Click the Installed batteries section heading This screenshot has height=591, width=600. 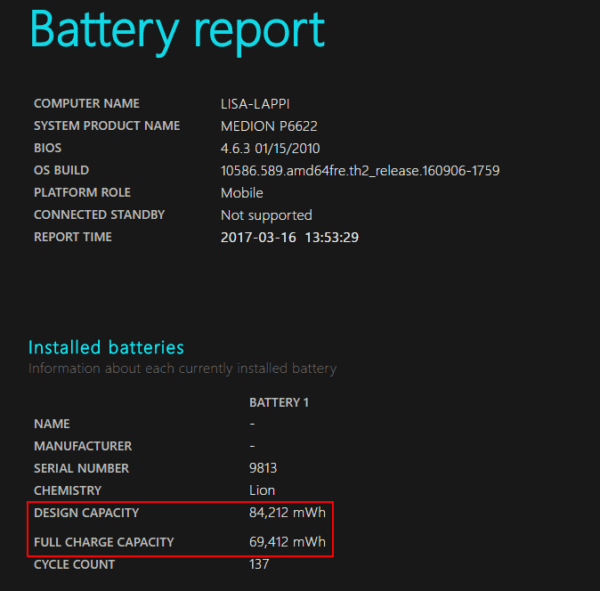click(106, 348)
